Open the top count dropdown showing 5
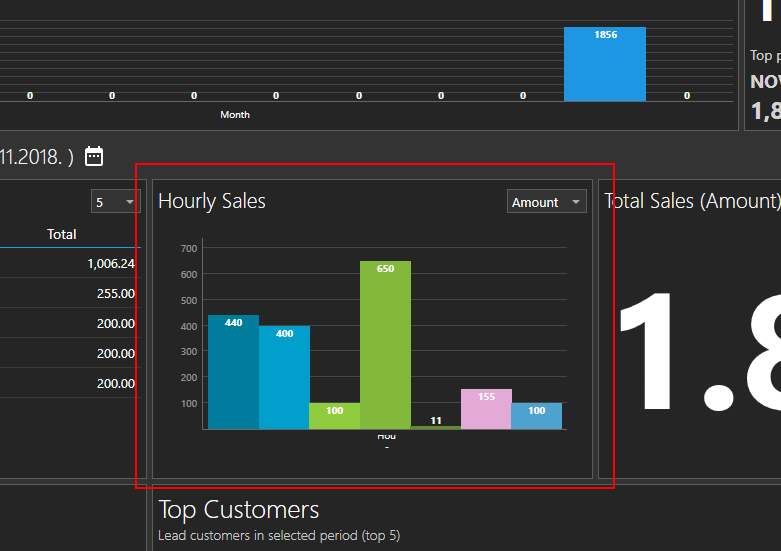The image size is (781, 551). [115, 202]
